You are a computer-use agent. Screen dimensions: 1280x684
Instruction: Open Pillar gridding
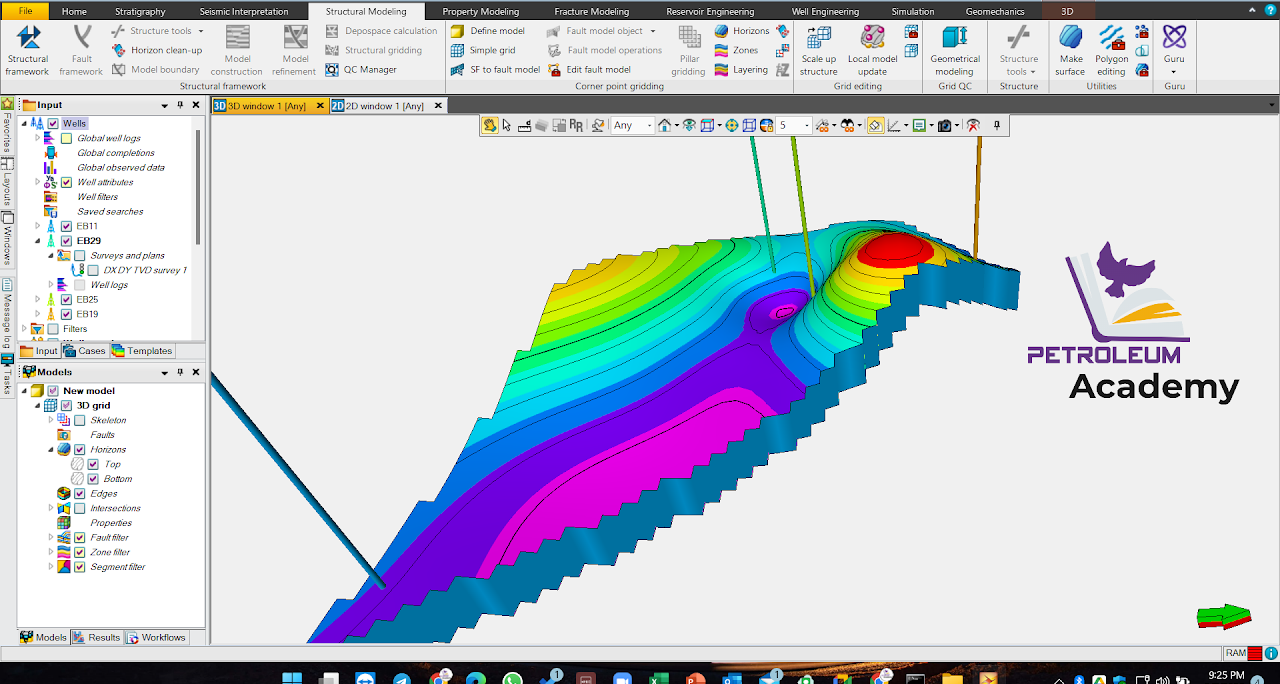click(688, 50)
